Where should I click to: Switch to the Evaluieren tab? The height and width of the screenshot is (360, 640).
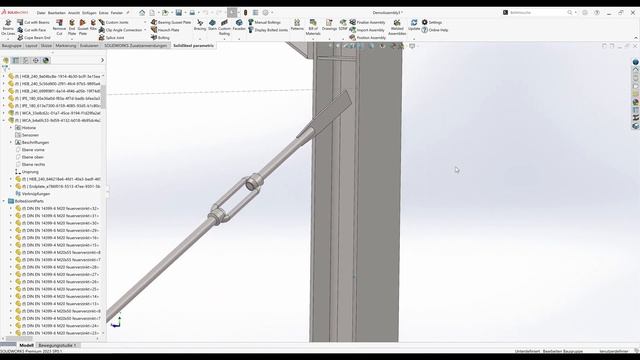(89, 46)
